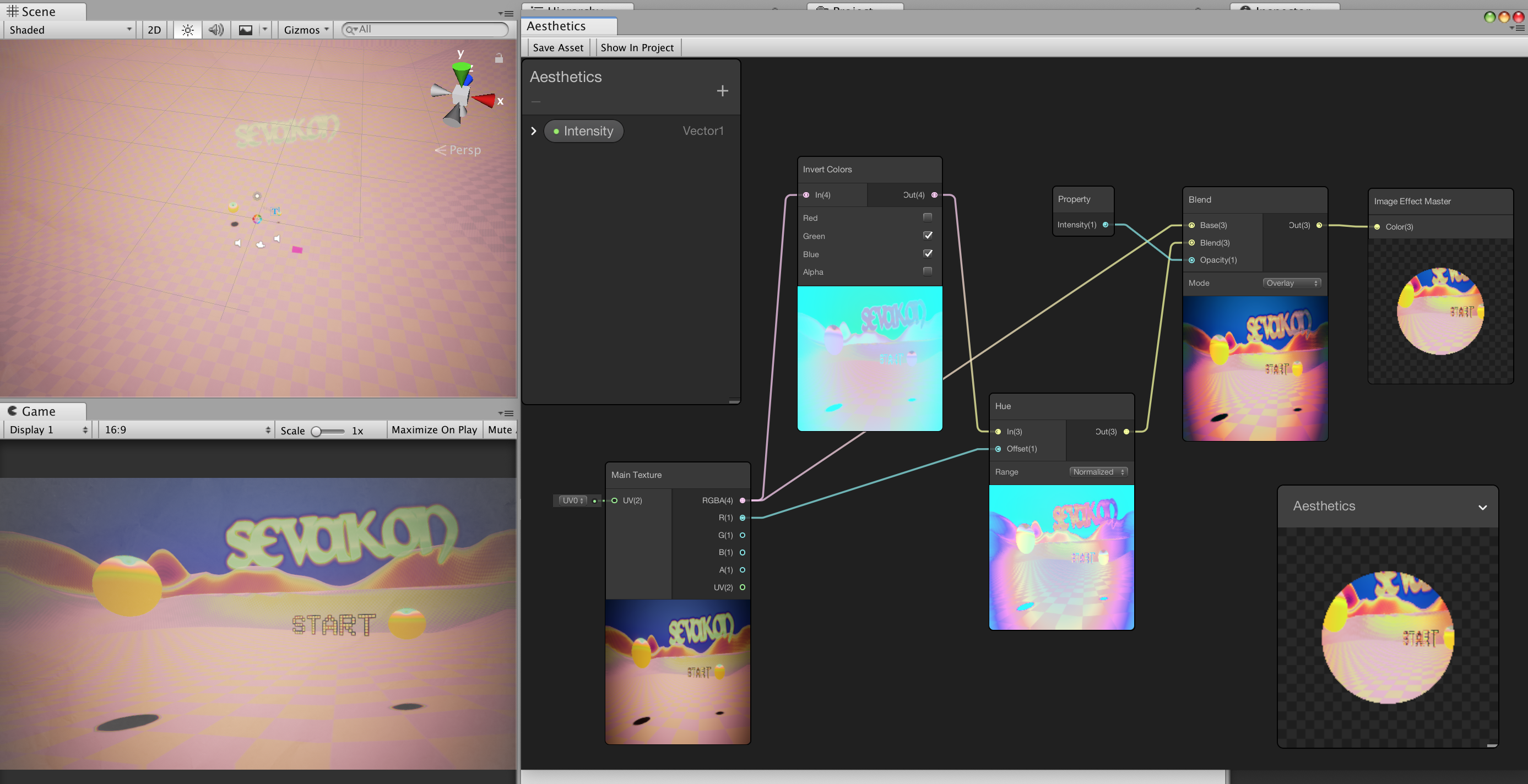
Task: Toggle scene lighting sun icon
Action: point(187,30)
